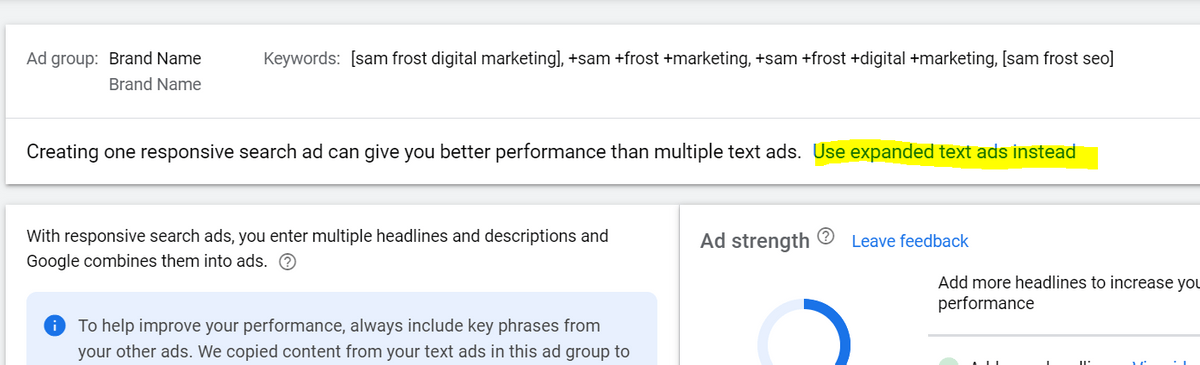Click keyword '[sam frost seo]'
This screenshot has width=1200, height=365.
pos(1057,58)
